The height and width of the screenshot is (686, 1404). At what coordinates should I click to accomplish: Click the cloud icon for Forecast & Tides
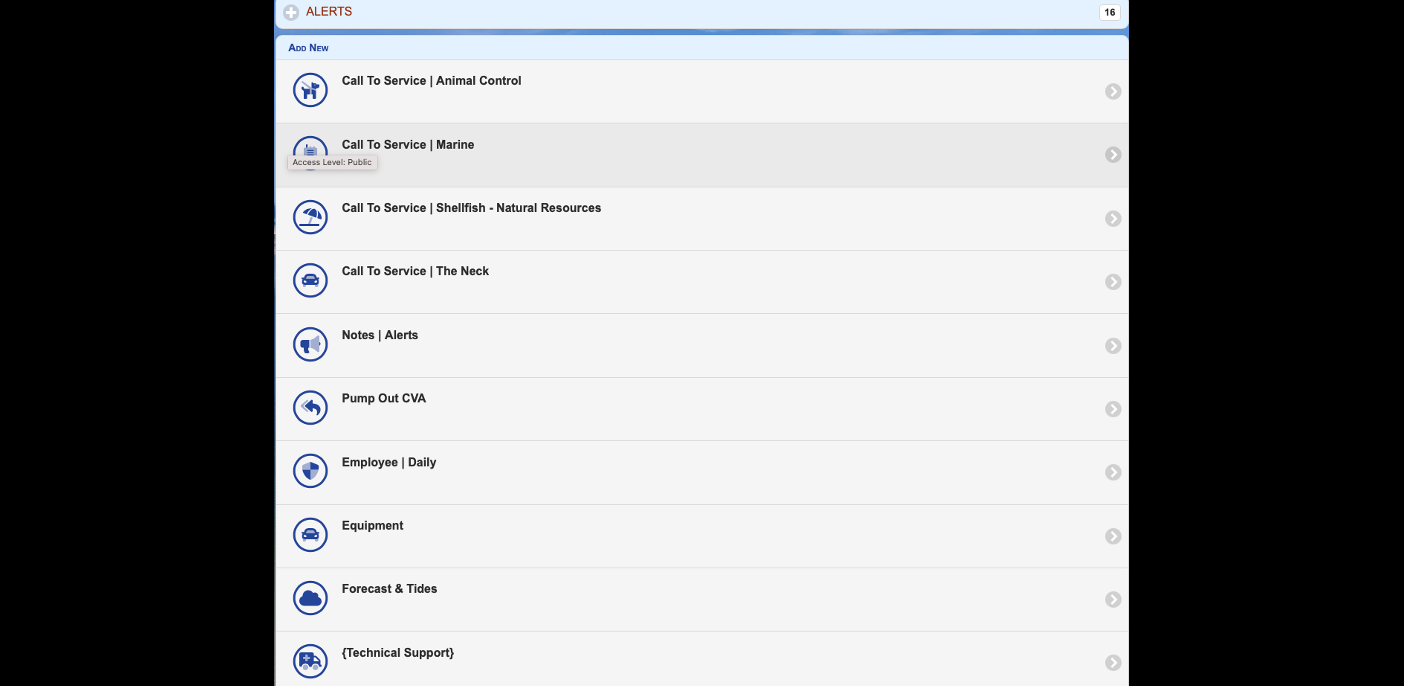click(x=310, y=598)
